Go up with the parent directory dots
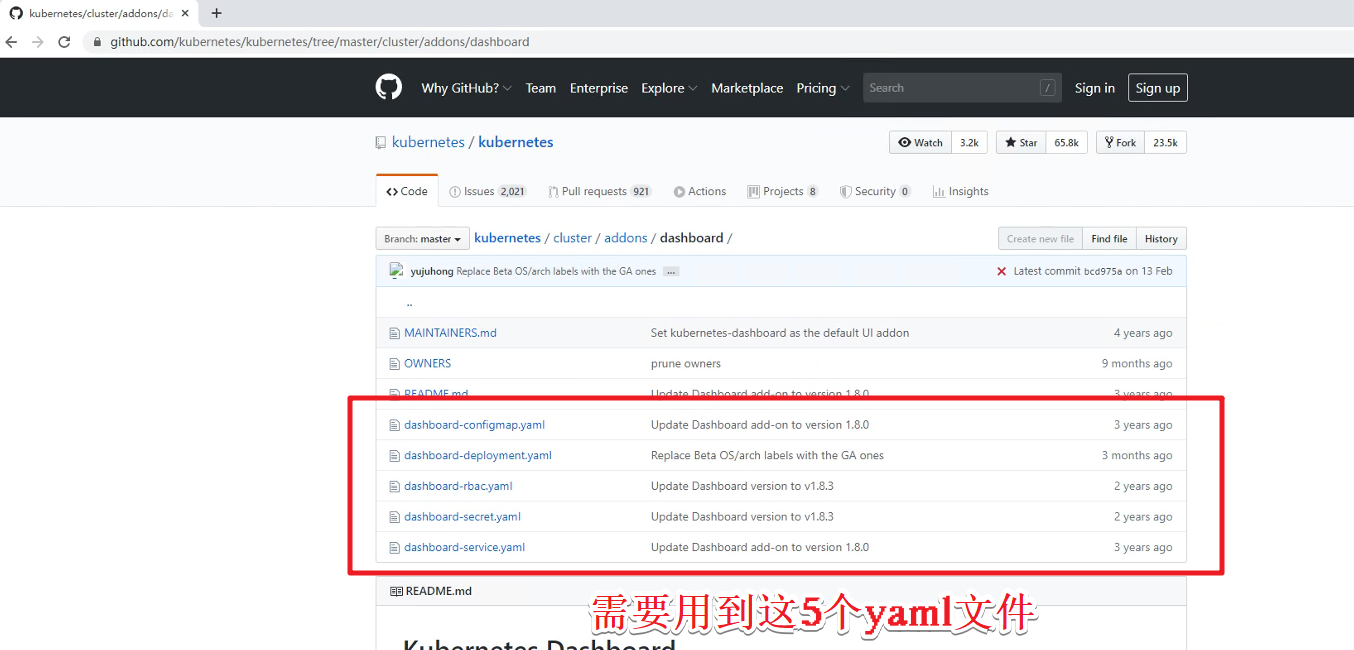 click(410, 302)
